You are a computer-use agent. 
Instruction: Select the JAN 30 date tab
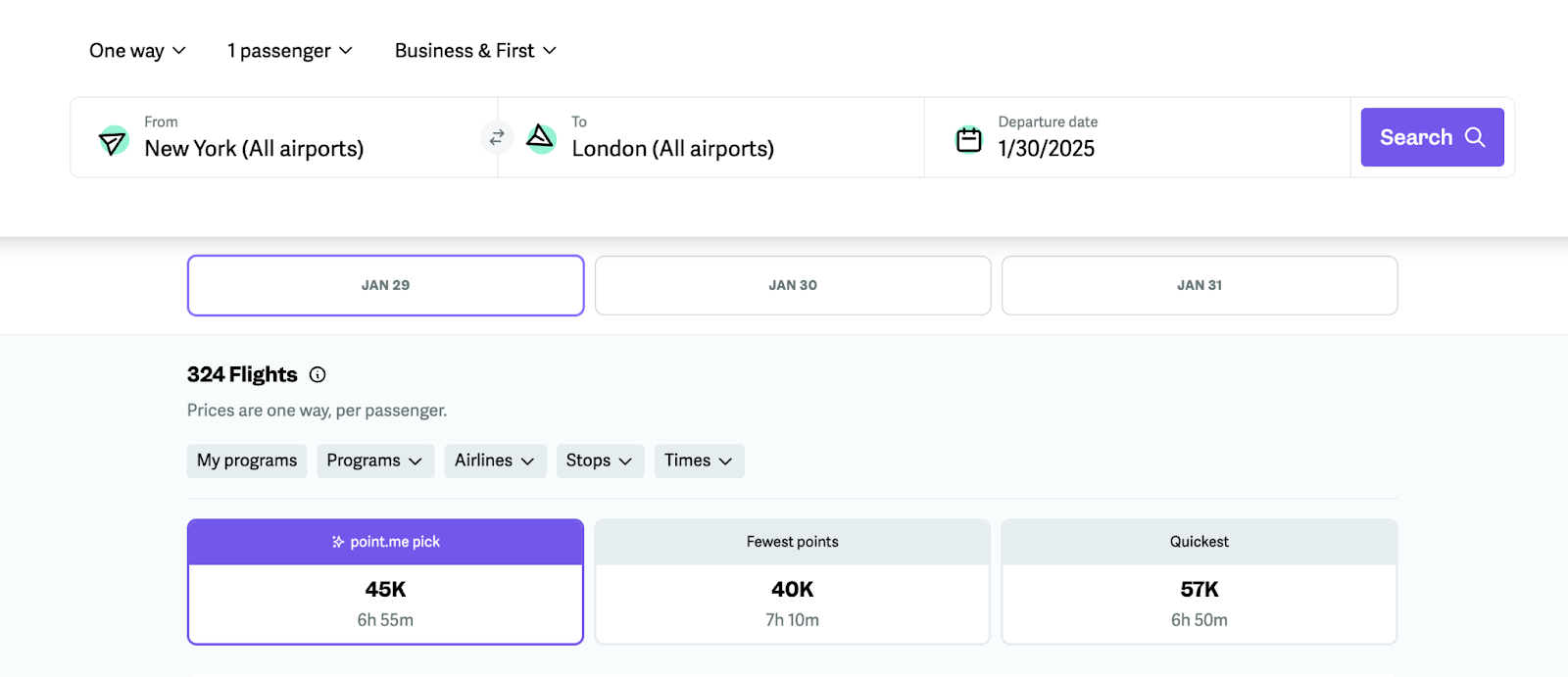click(793, 285)
